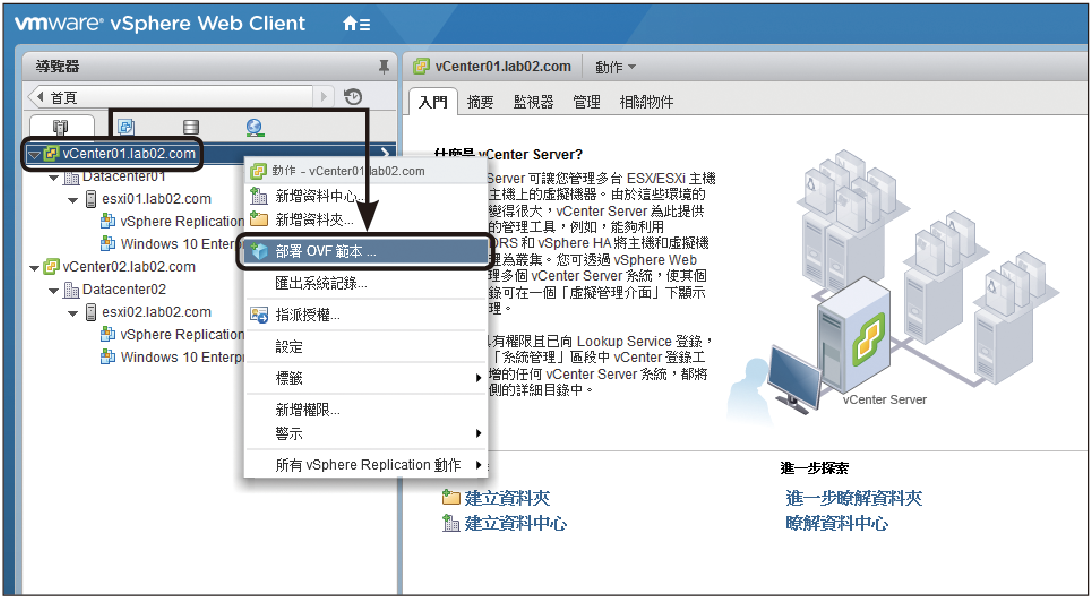Click the 部署 OVF 範本 icon
This screenshot has height=599, width=1092.
(x=259, y=251)
